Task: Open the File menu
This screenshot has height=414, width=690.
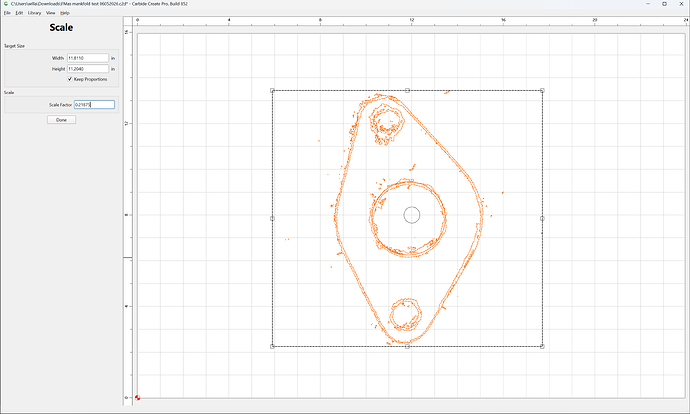Action: (7, 13)
